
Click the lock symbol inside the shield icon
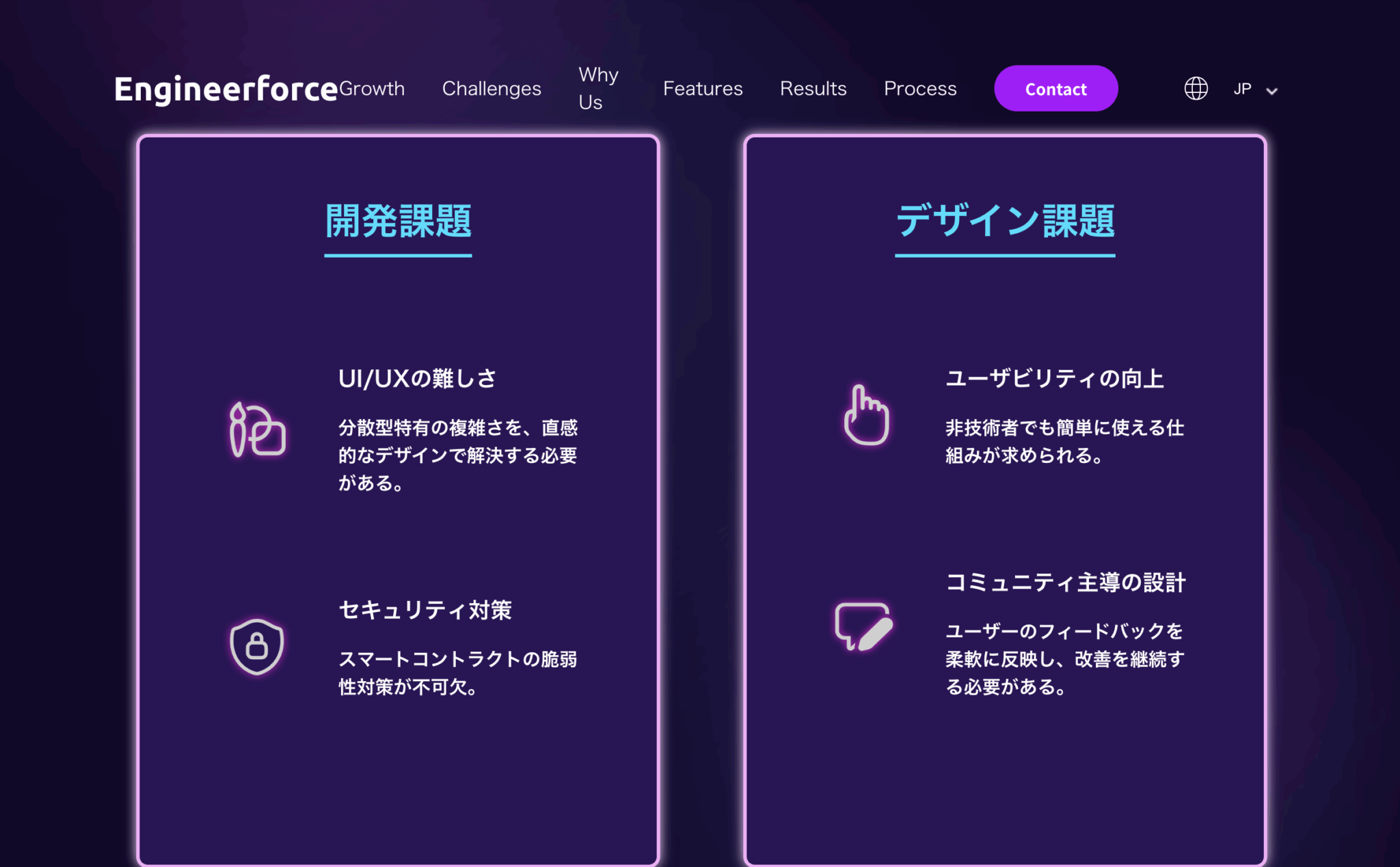tap(258, 646)
